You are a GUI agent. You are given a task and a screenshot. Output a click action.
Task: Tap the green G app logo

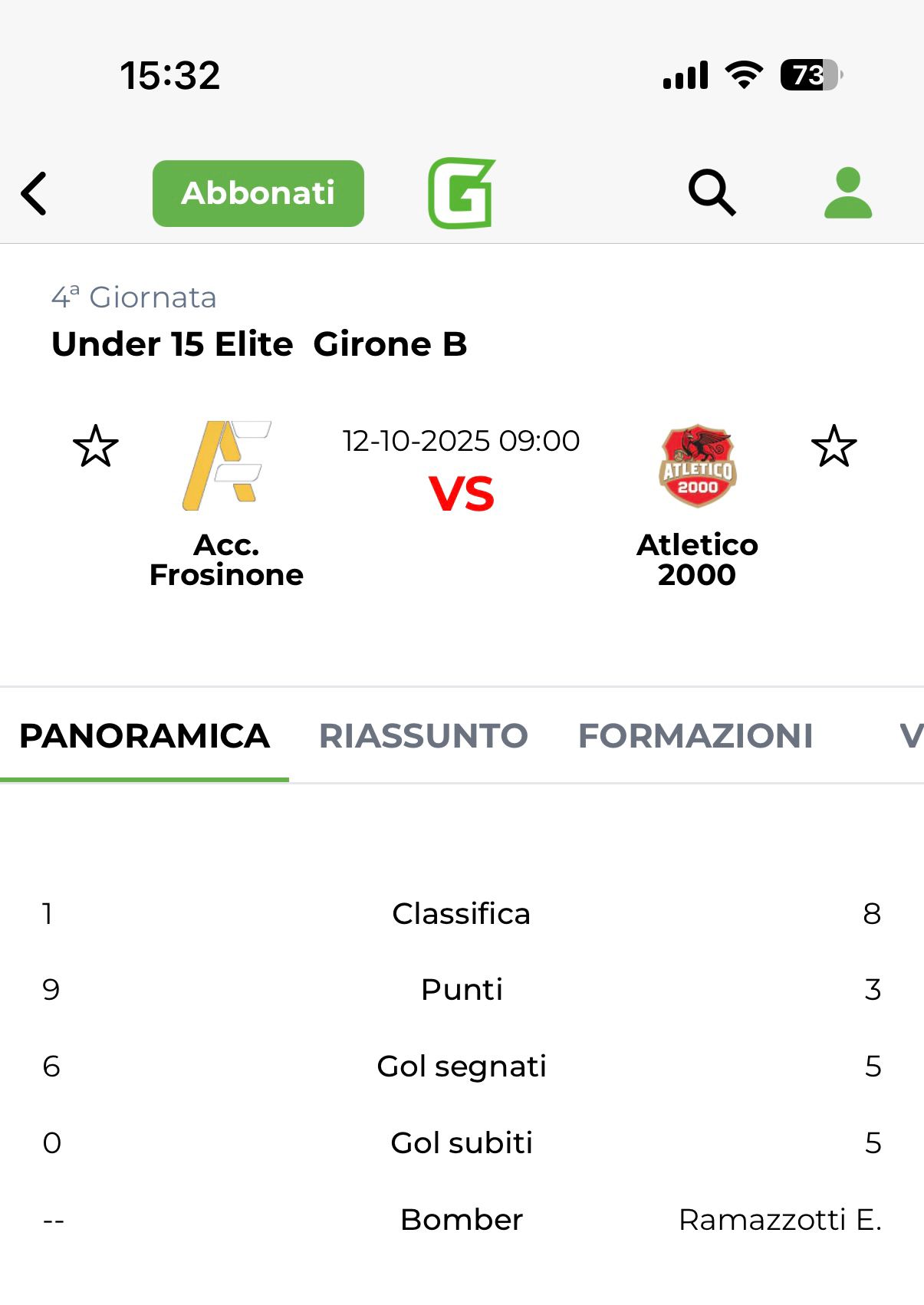pos(462,193)
